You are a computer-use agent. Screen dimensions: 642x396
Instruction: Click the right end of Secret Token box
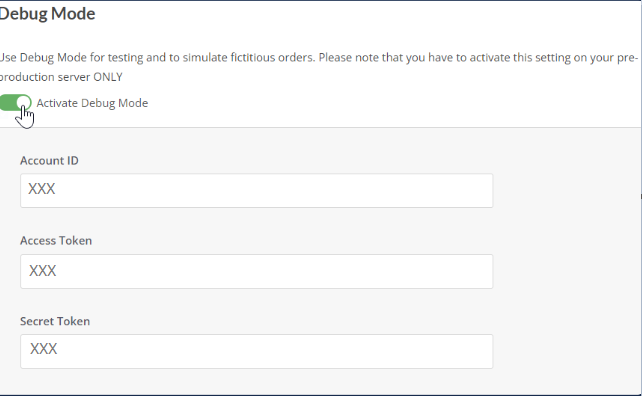pyautogui.click(x=483, y=351)
